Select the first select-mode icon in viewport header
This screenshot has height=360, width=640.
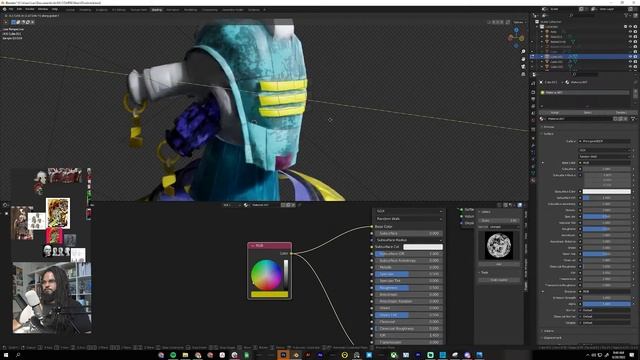click(x=13, y=22)
